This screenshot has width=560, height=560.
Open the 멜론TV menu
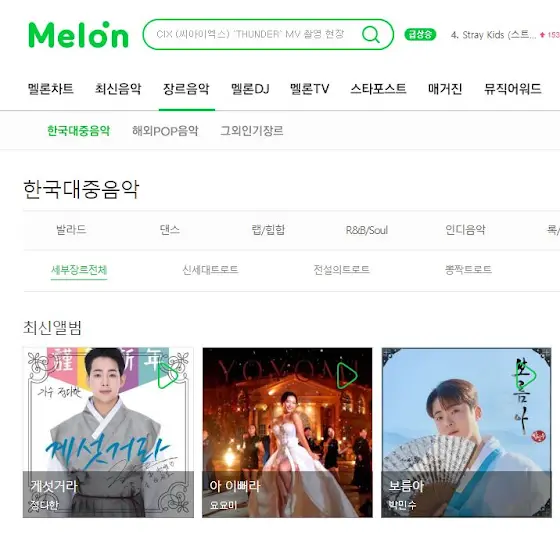[x=309, y=89]
